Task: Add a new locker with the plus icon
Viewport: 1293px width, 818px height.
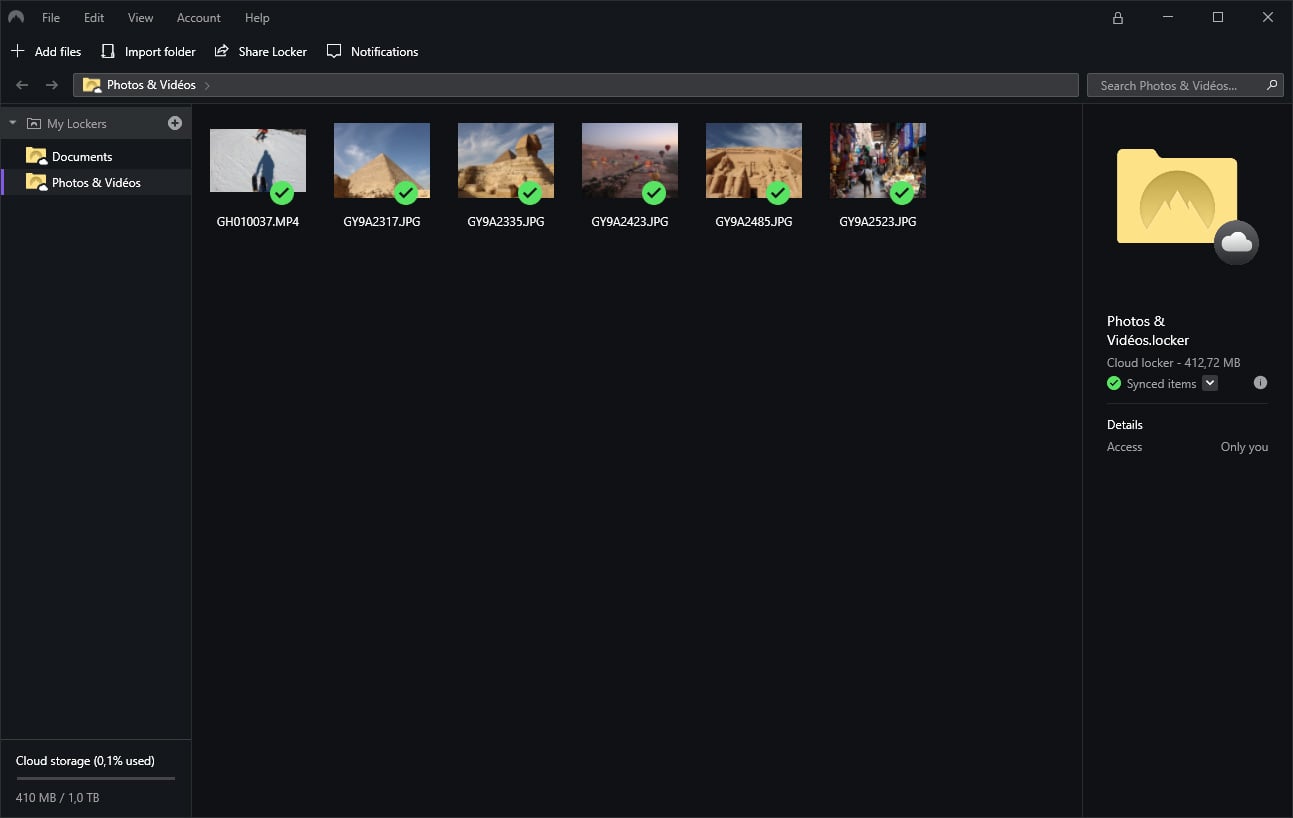Action: tap(175, 123)
